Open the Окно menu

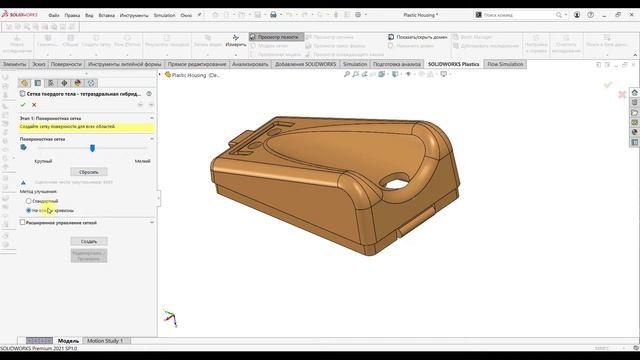tap(186, 15)
